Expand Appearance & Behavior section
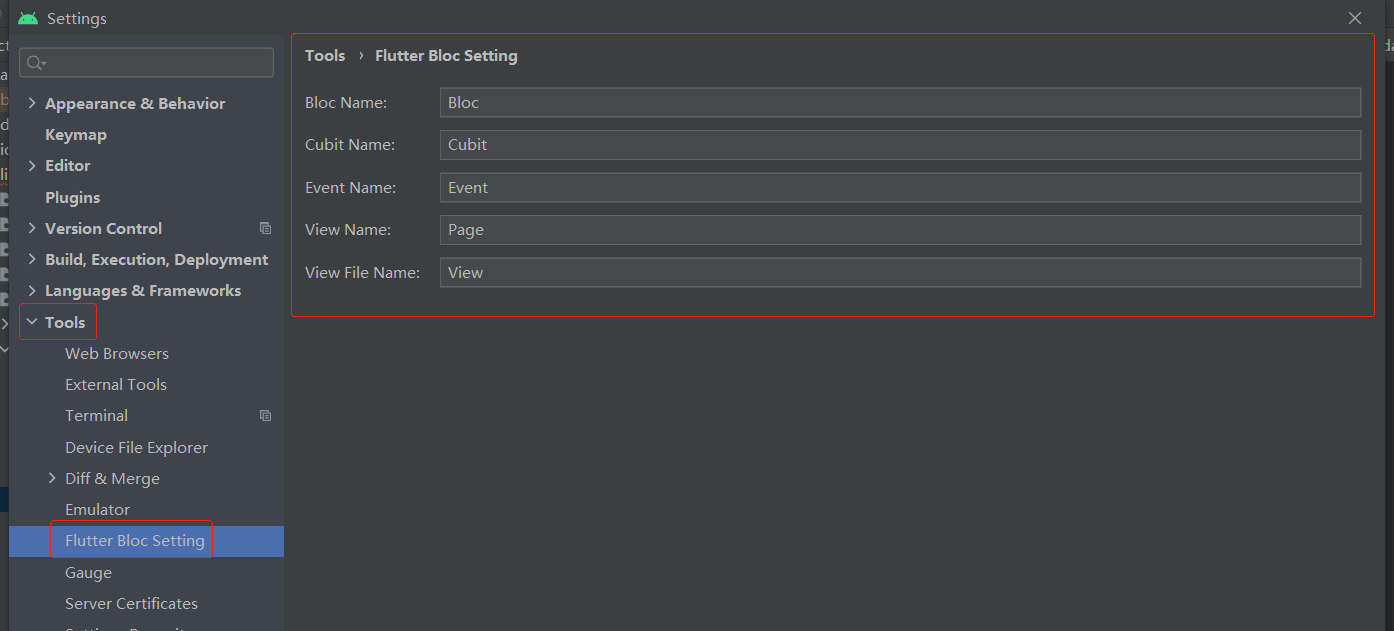 point(32,103)
